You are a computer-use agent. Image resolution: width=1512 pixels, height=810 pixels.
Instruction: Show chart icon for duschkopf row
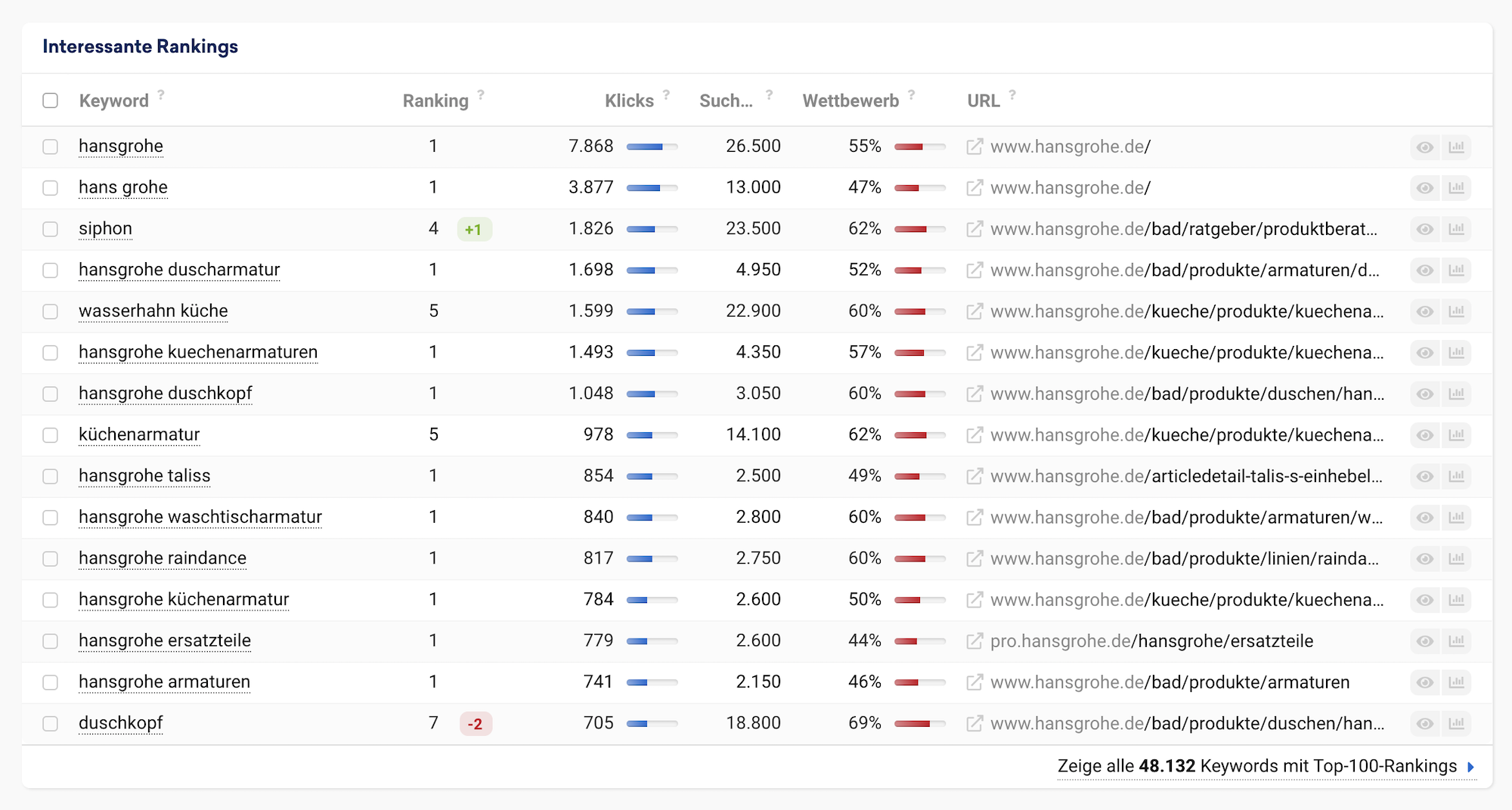click(1456, 723)
